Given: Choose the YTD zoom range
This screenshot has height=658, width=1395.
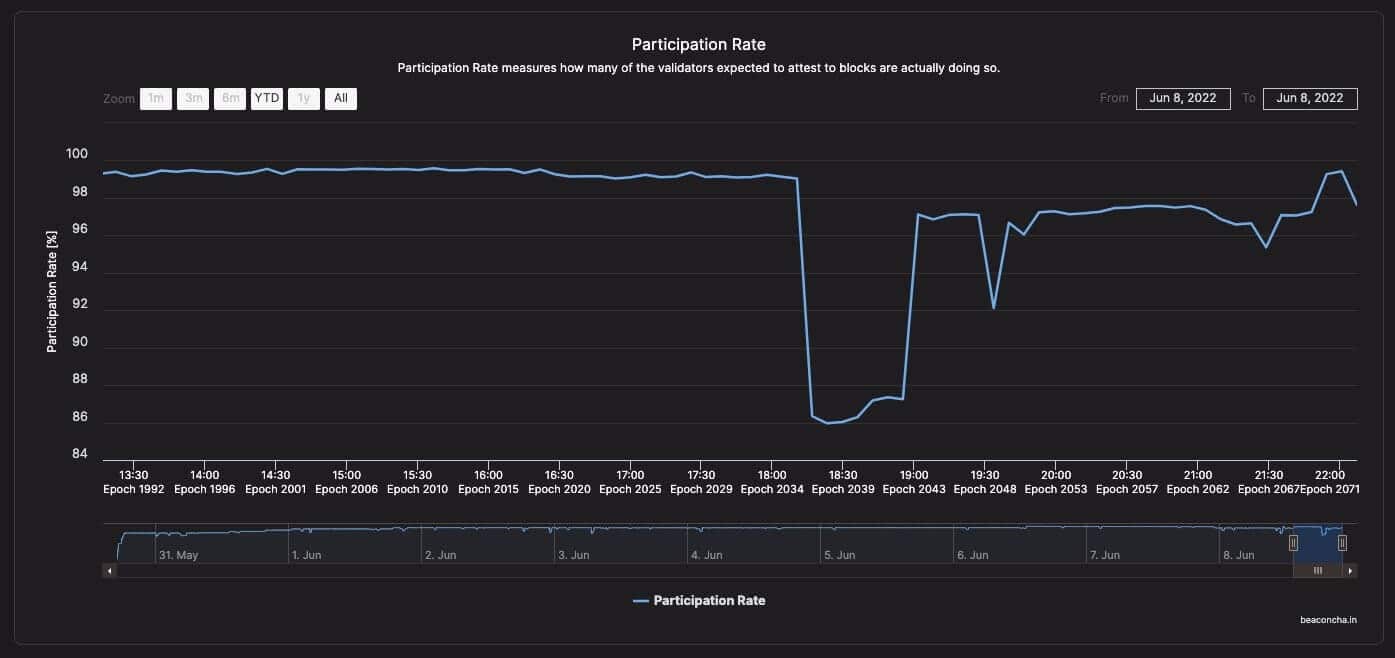Looking at the screenshot, I should click(x=267, y=98).
